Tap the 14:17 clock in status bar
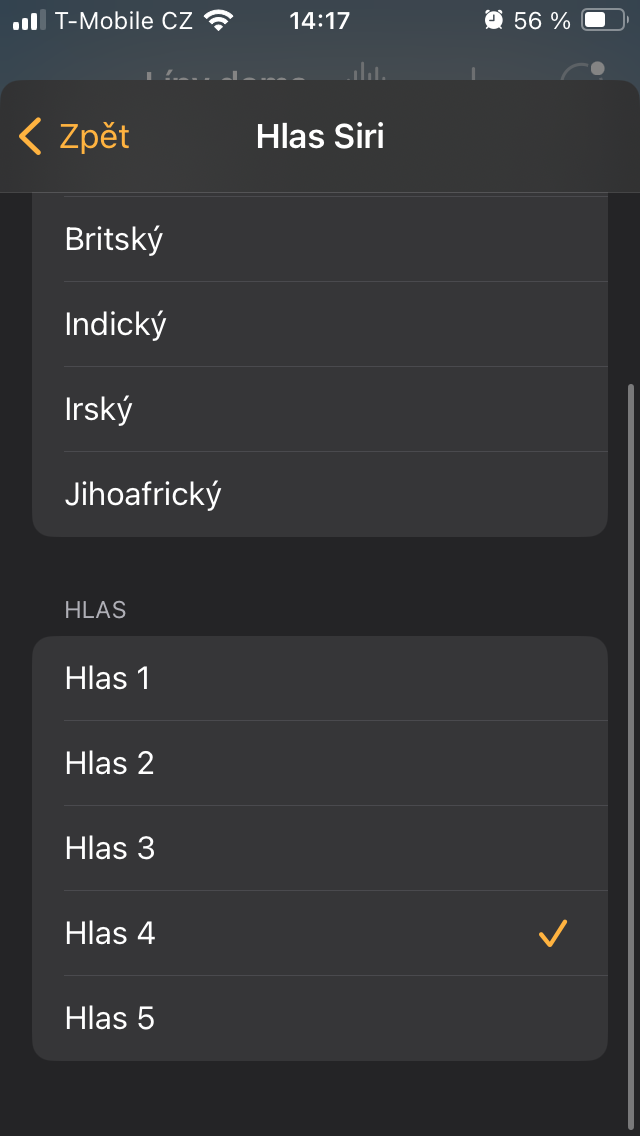Screen dimensions: 640x1136 [x=319, y=20]
